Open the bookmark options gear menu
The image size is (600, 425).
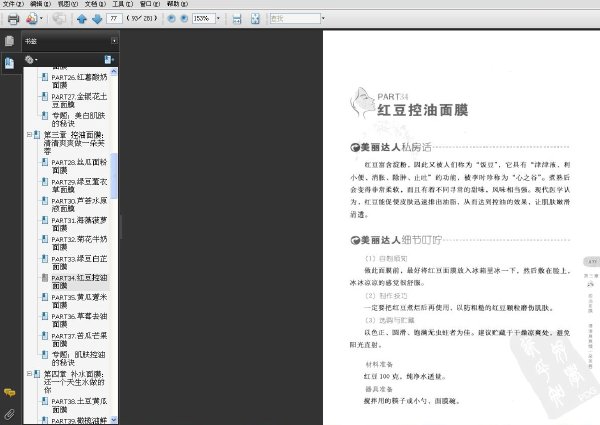pyautogui.click(x=31, y=60)
